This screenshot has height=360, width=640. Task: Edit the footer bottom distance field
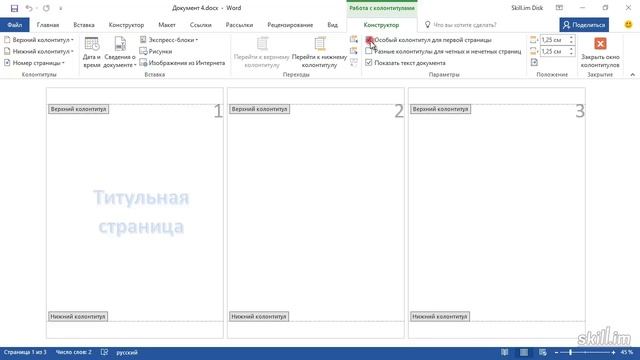[553, 51]
